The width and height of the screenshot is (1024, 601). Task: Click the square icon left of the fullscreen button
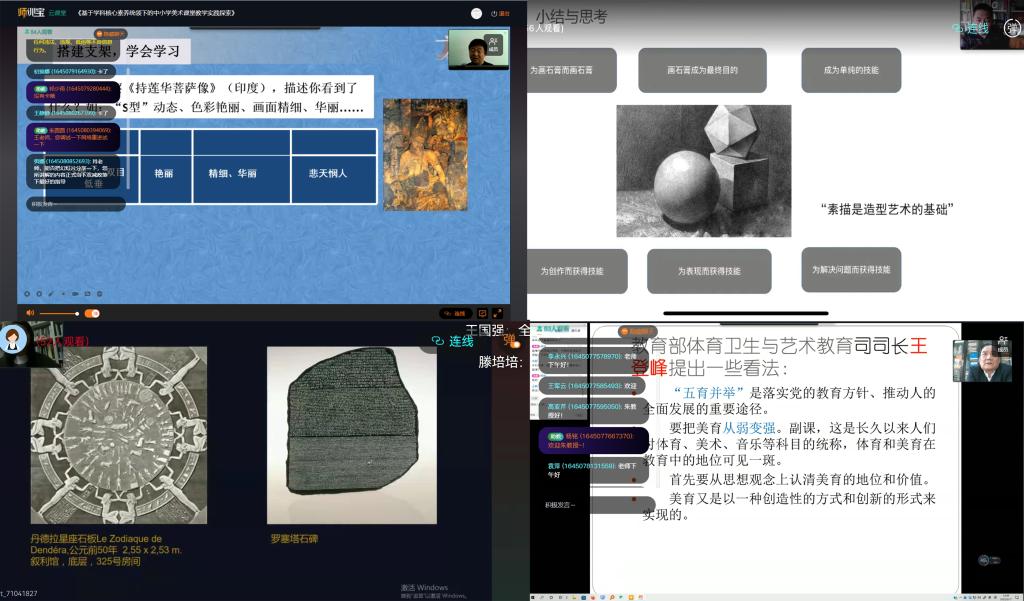pos(483,314)
